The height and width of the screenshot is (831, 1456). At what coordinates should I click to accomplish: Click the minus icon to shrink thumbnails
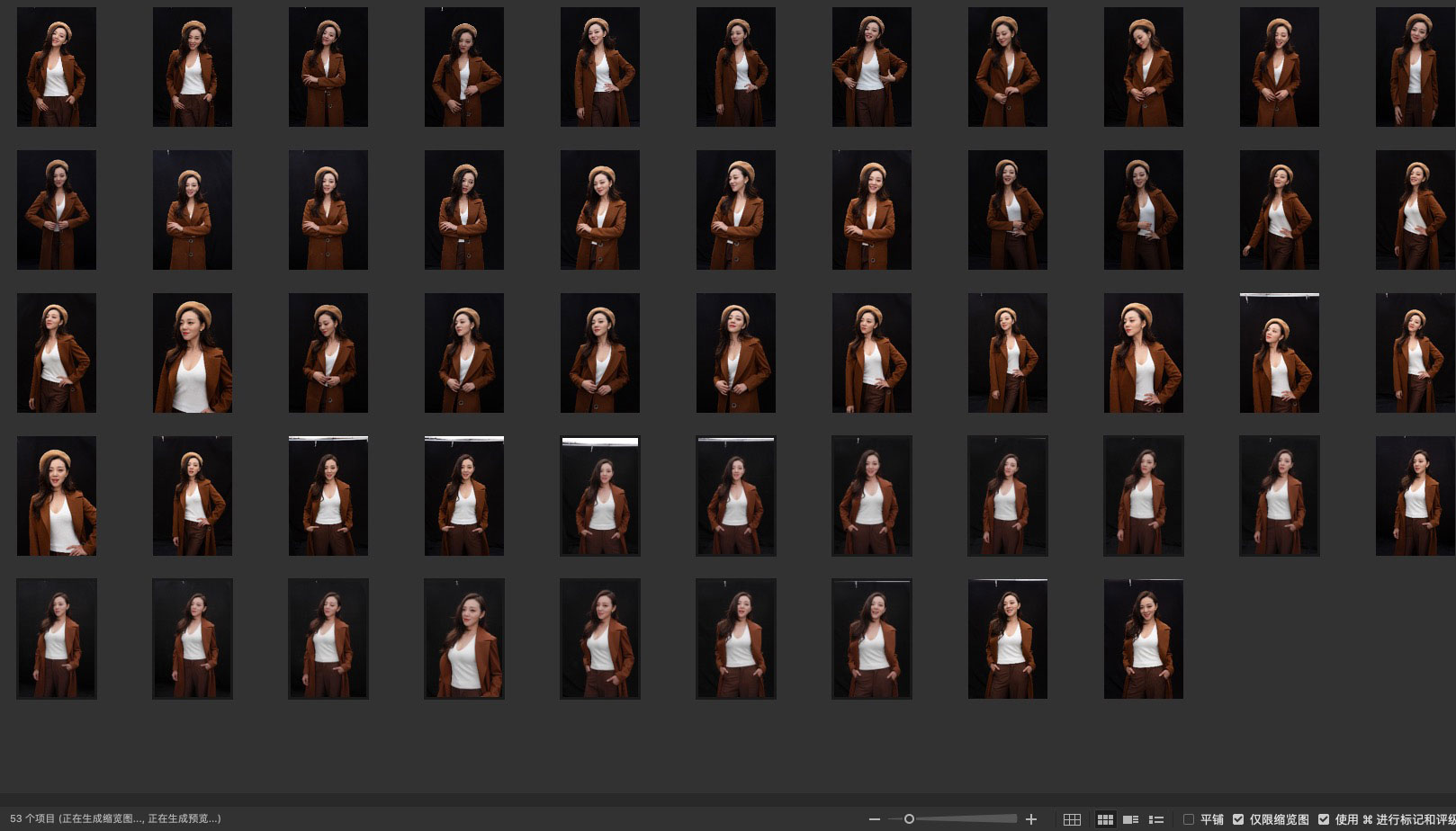[x=874, y=819]
